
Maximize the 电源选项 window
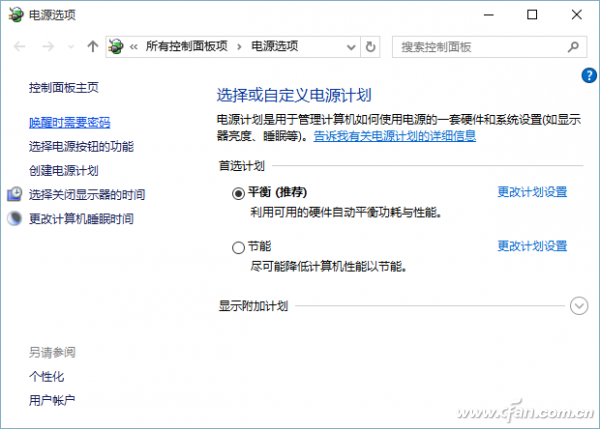532,15
